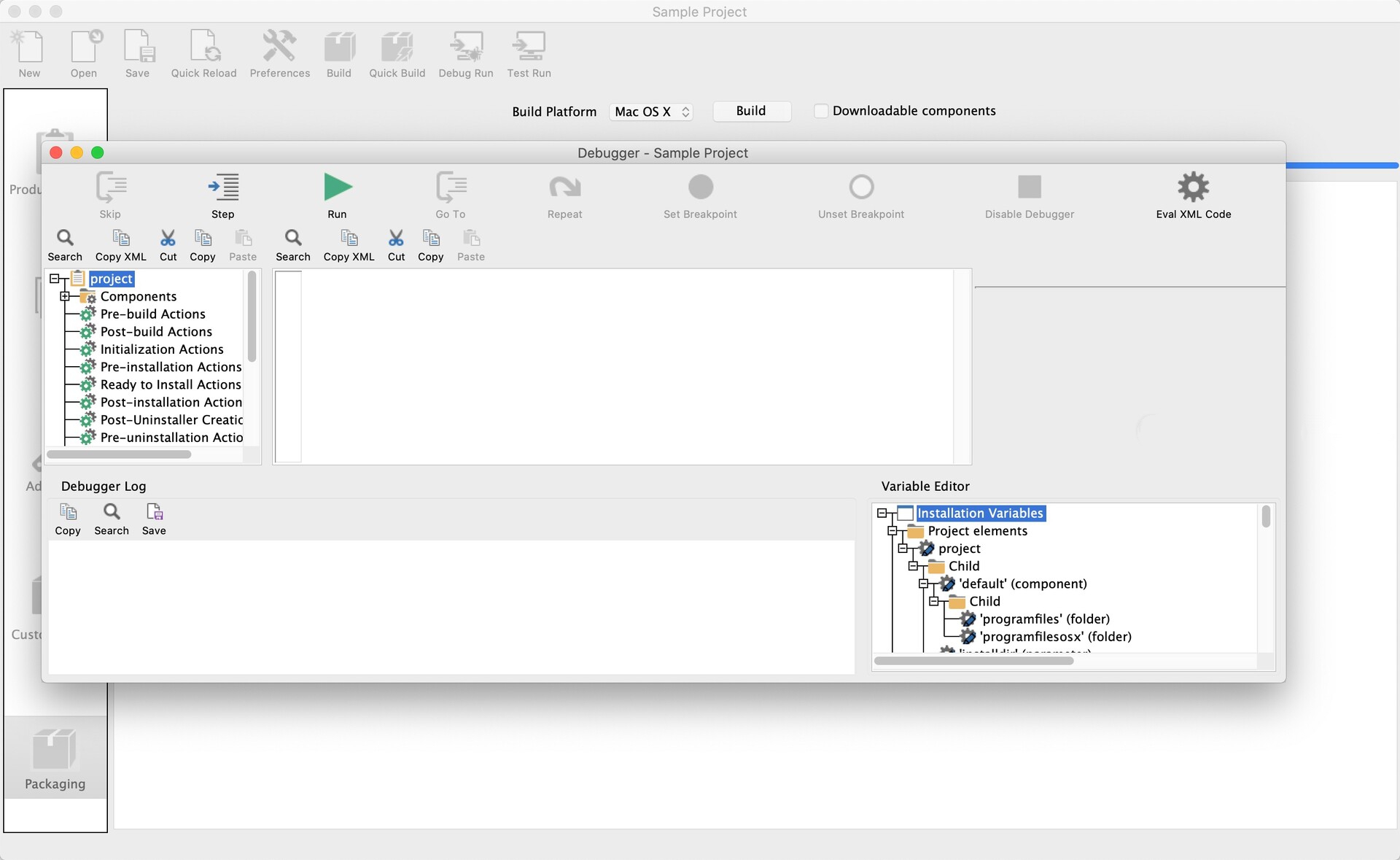
Task: Click the Variable Editor vertical scrollbar
Action: [x=1266, y=516]
